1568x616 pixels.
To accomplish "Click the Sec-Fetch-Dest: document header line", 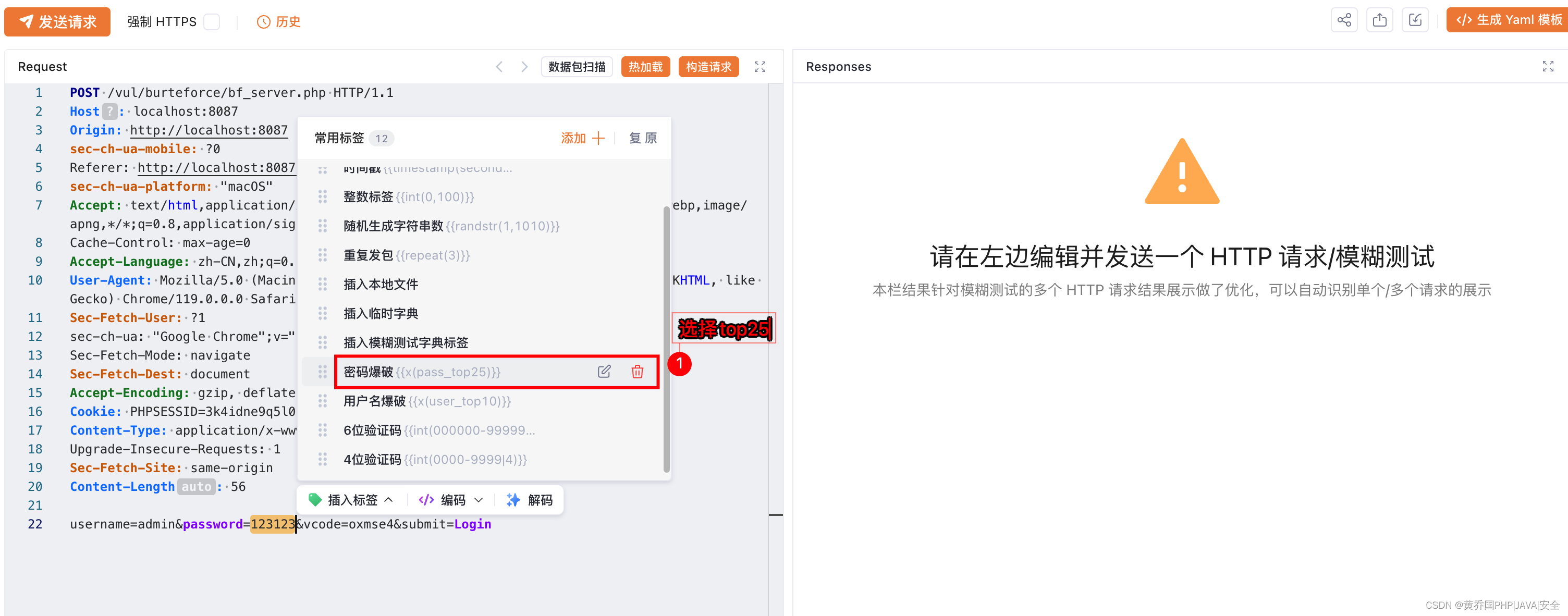I will click(160, 374).
